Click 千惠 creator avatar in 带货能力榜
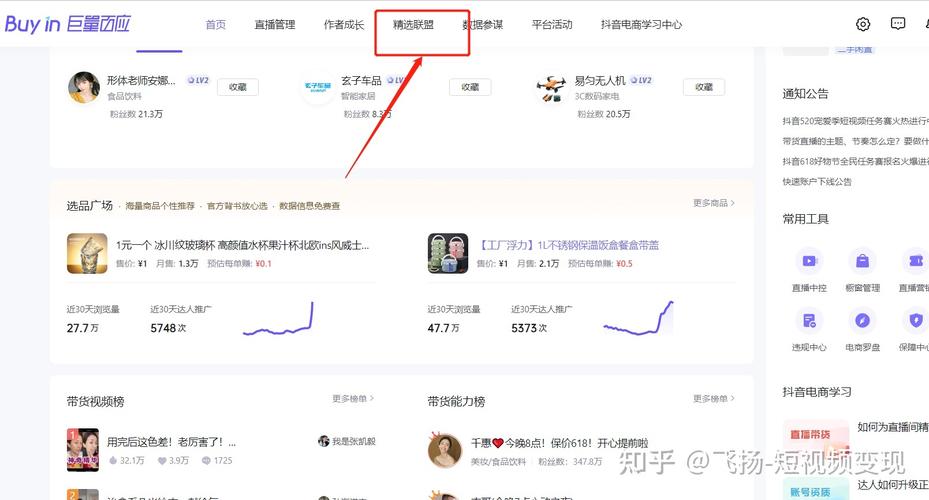929x500 pixels. 444,450
